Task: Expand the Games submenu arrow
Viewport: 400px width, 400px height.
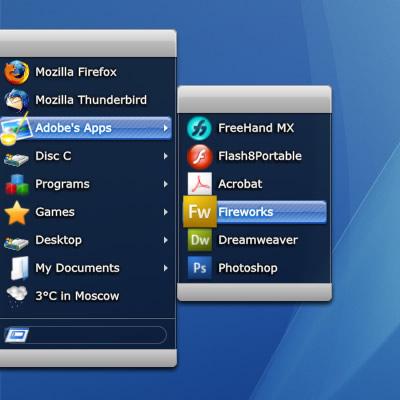Action: click(x=166, y=212)
